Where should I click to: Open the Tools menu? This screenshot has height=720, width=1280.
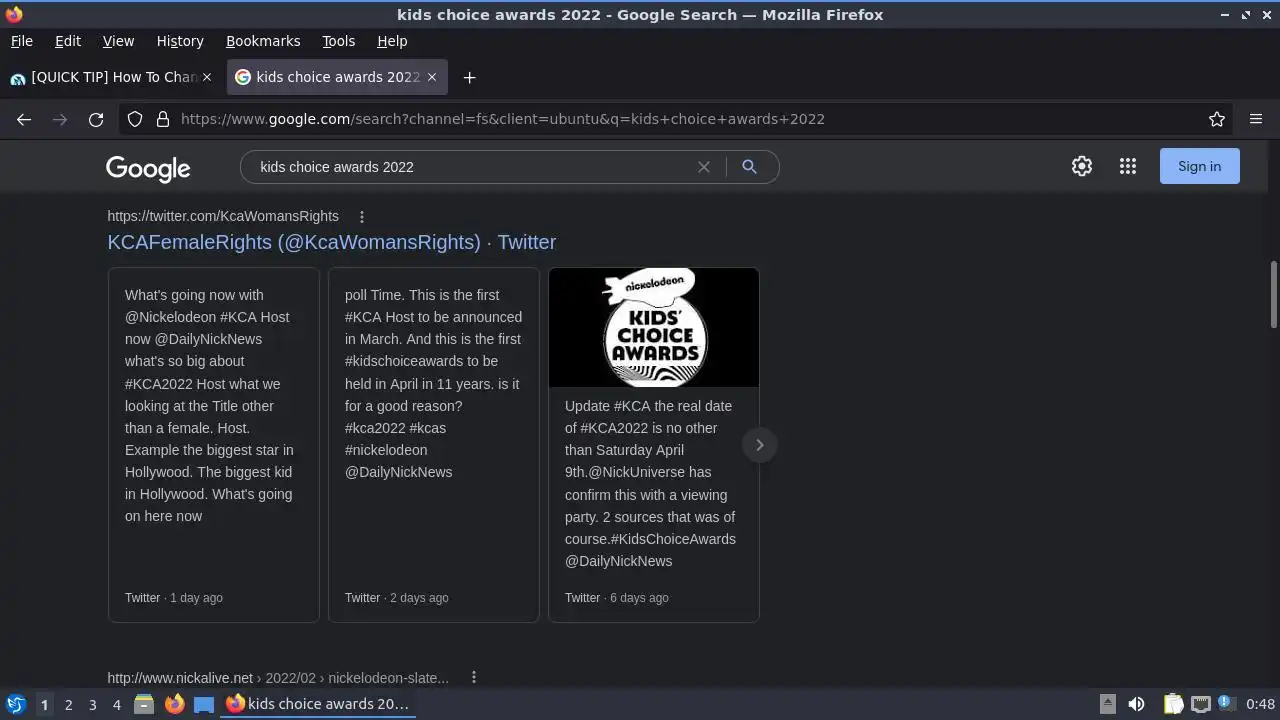(x=339, y=41)
